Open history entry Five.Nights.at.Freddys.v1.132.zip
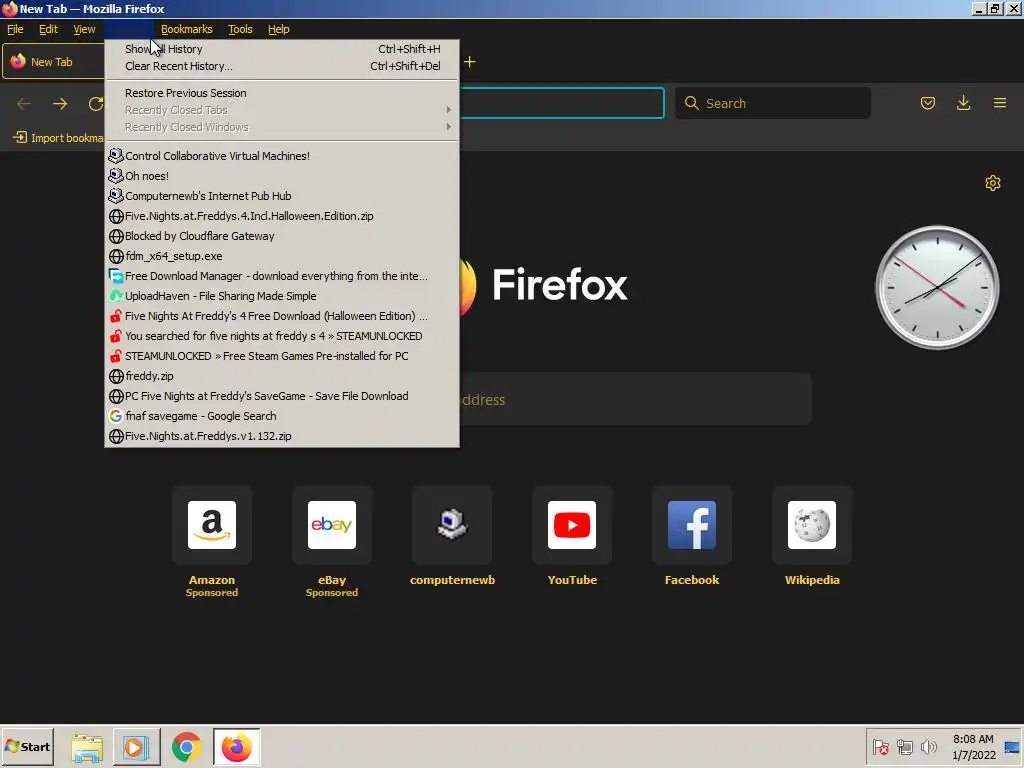This screenshot has width=1024, height=768. 282,436
